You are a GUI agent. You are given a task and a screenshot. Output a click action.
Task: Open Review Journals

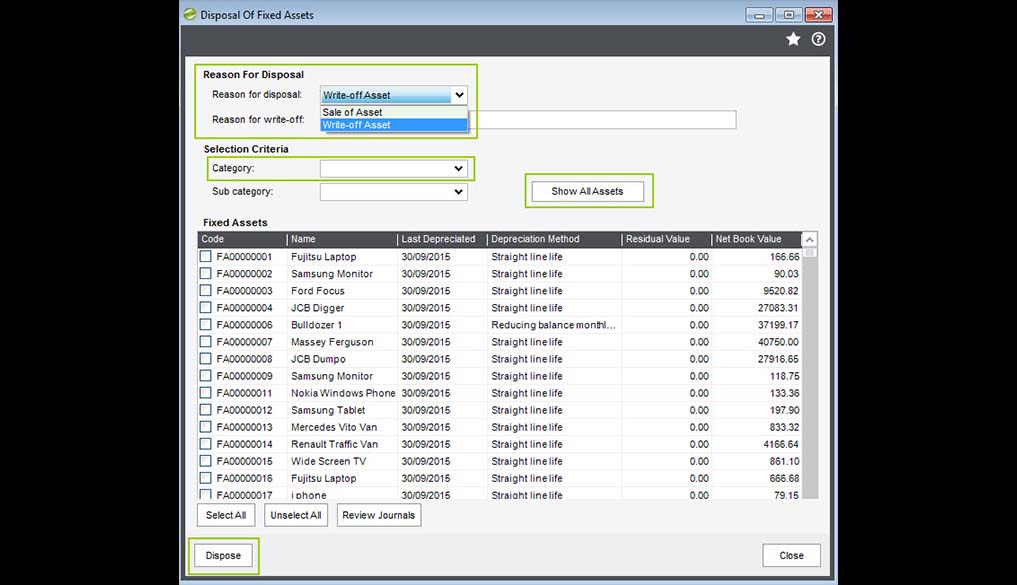click(x=379, y=515)
